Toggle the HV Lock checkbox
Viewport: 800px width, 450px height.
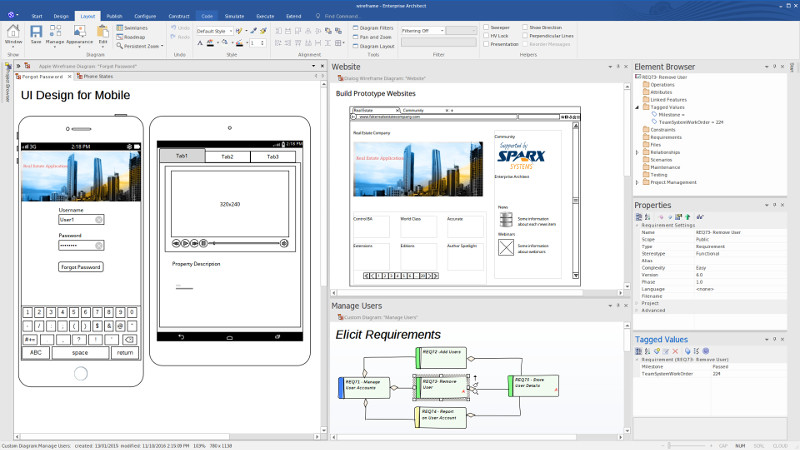pyautogui.click(x=487, y=36)
